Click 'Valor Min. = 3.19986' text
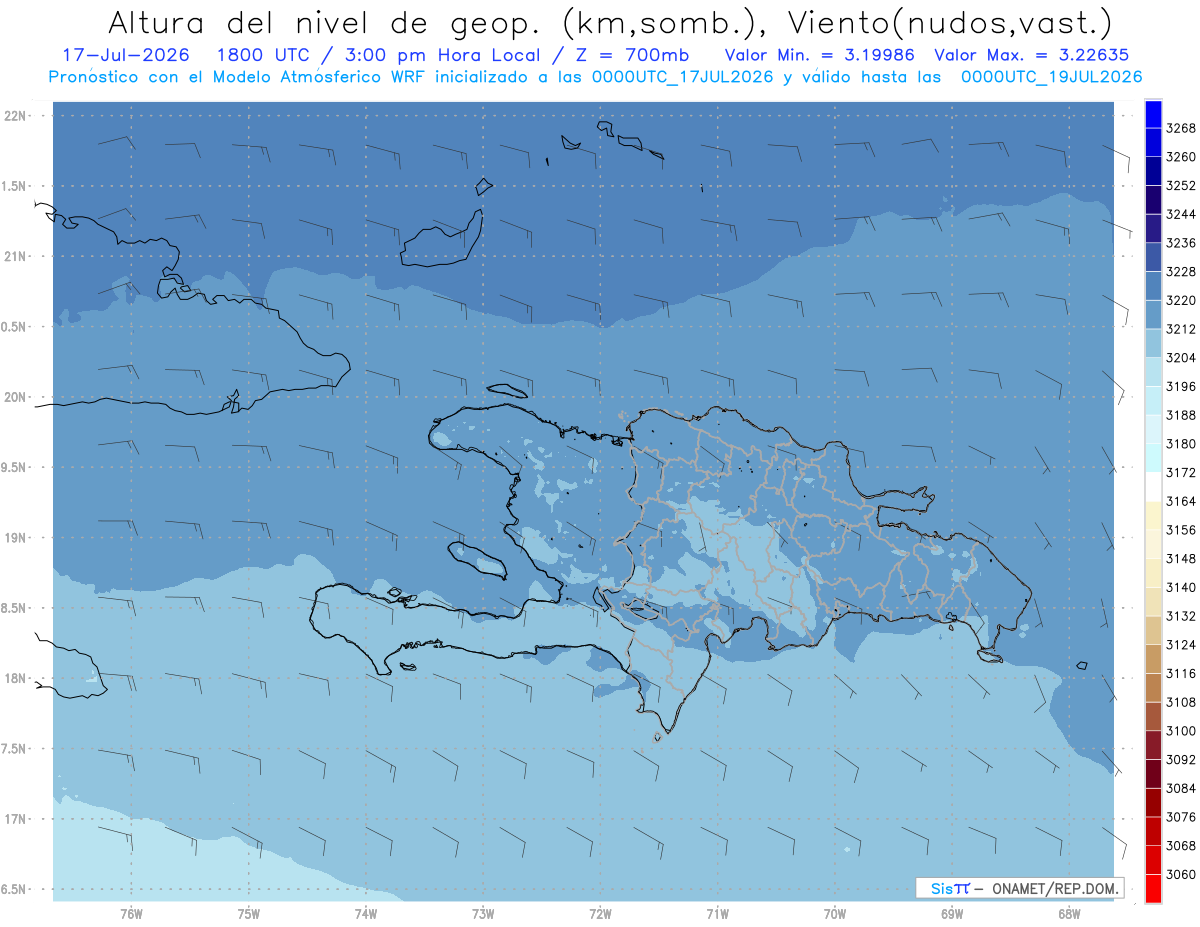Screen dimensions: 1200x927 click(x=821, y=55)
